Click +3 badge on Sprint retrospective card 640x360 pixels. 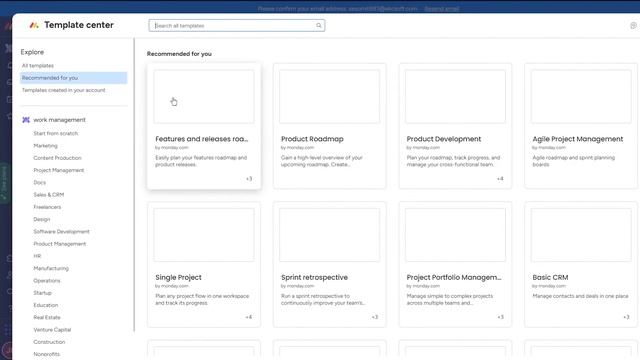(x=375, y=317)
